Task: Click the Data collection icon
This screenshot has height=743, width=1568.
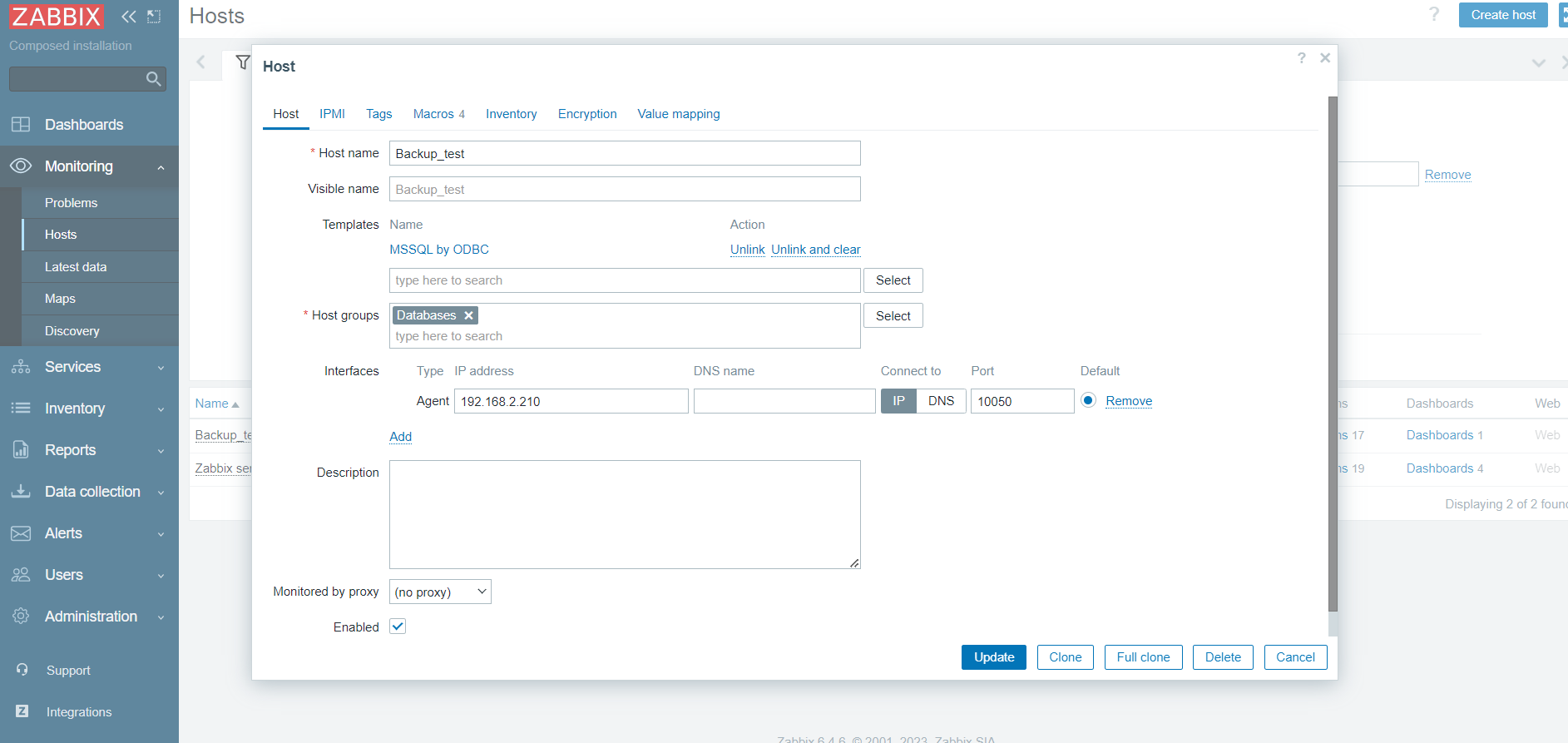Action: tap(21, 492)
